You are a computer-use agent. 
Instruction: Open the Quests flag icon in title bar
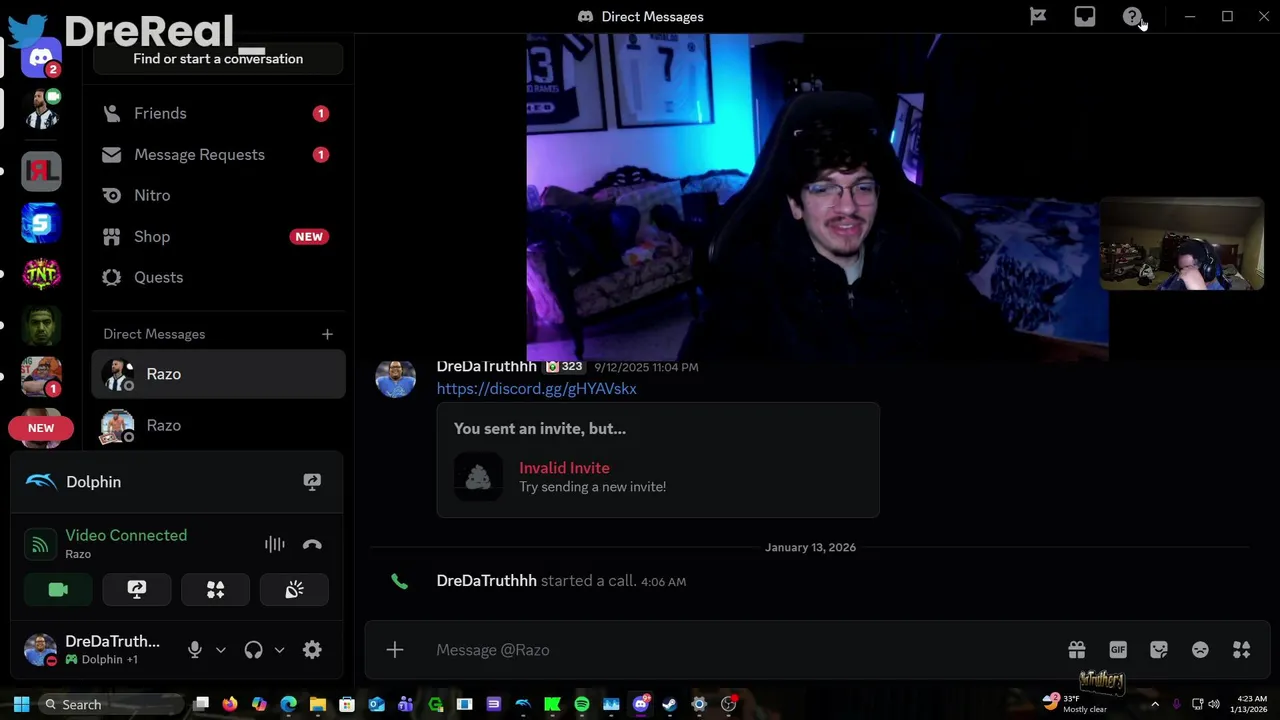click(1038, 16)
